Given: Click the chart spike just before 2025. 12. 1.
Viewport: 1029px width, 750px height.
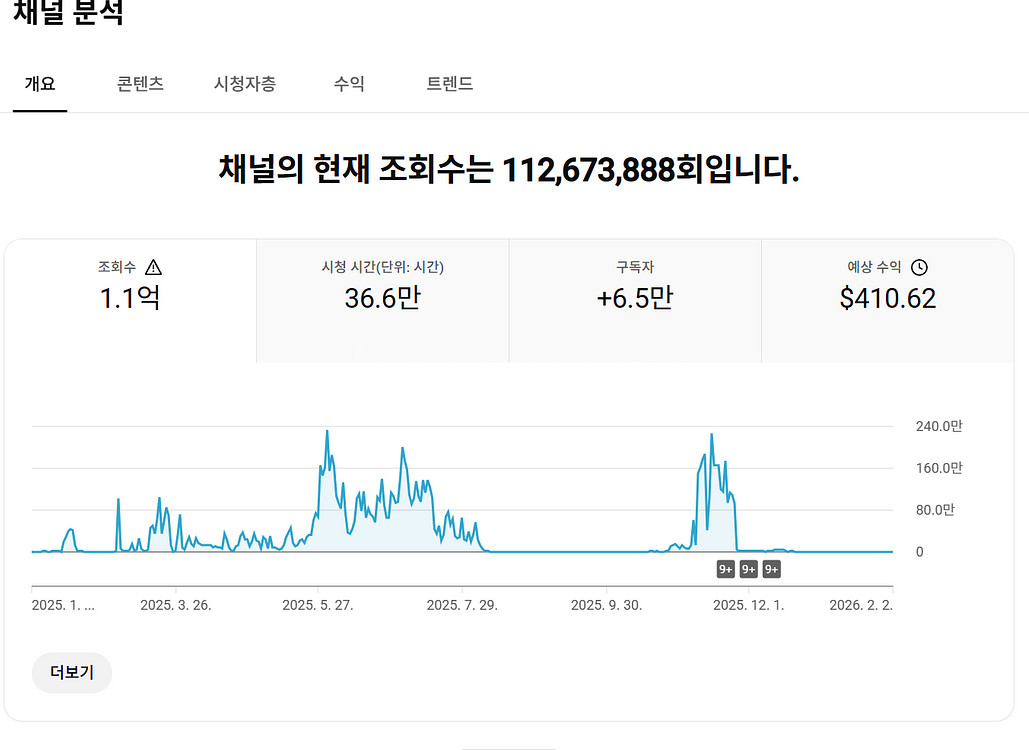Looking at the screenshot, I should pos(711,436).
